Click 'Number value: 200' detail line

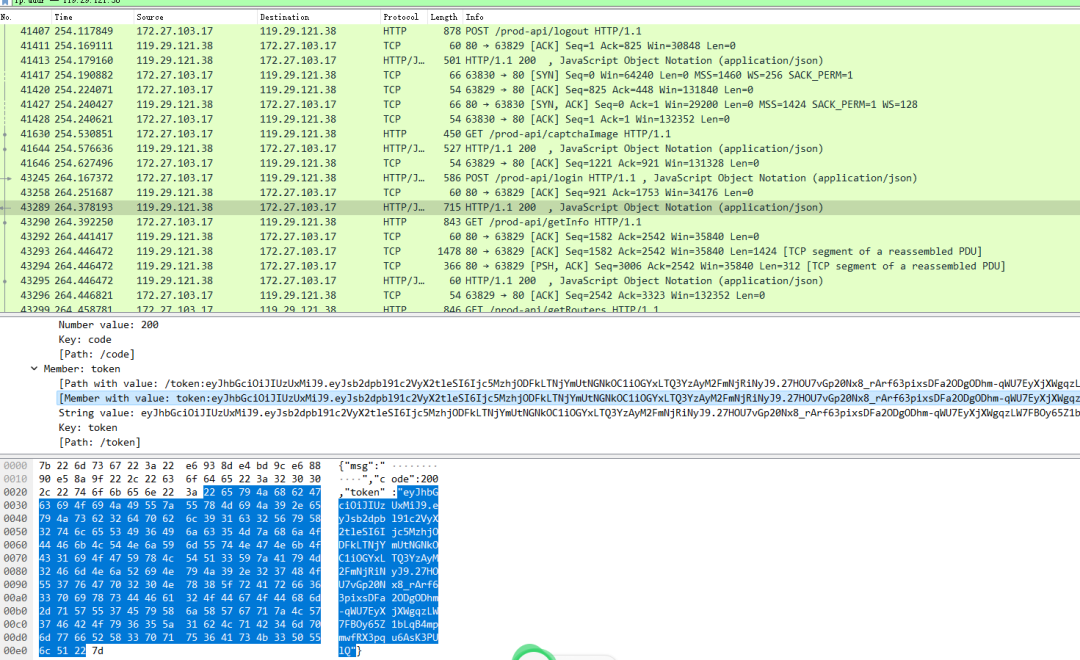(x=108, y=324)
